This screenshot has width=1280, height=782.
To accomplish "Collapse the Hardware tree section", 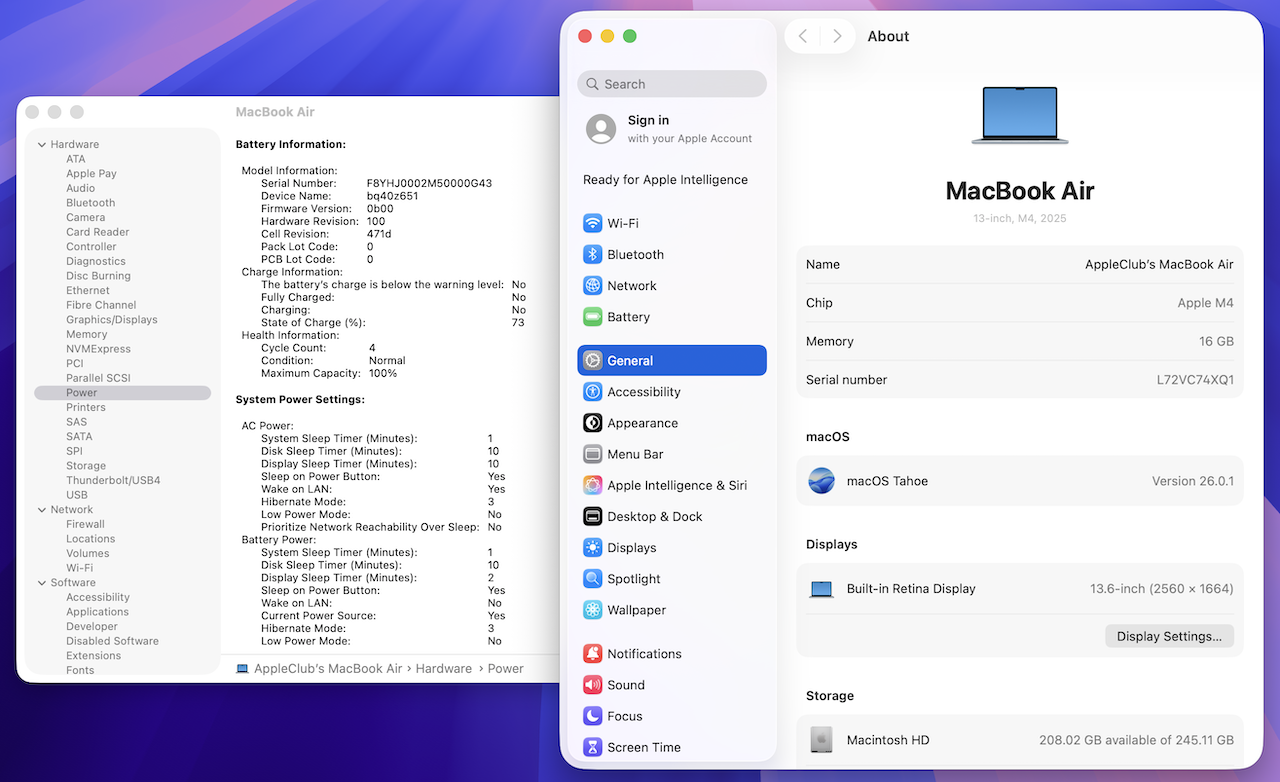I will (x=42, y=145).
